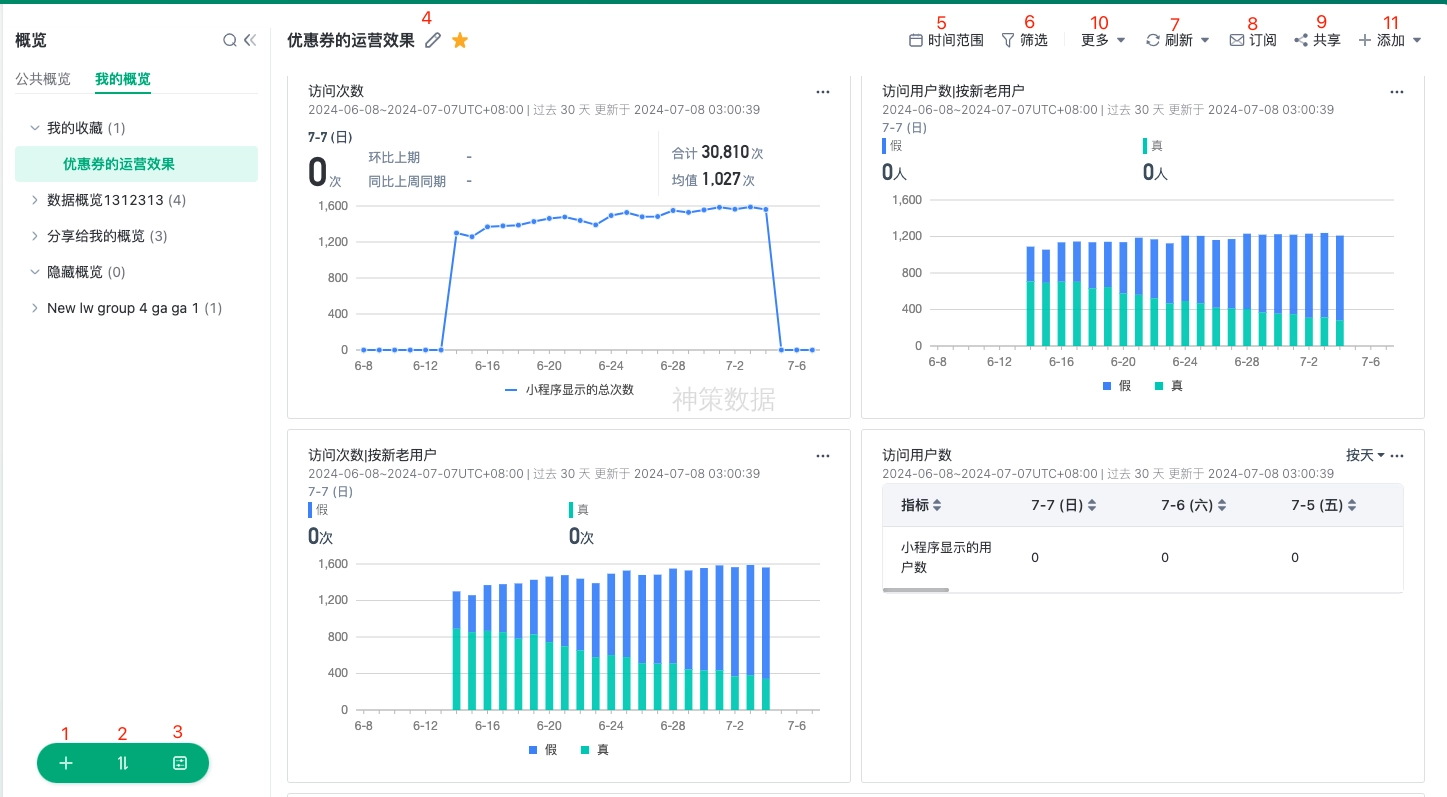This screenshot has width=1447, height=797.
Task: Expand the New lw group 4 ga ga 1 folder
Action: tap(35, 308)
